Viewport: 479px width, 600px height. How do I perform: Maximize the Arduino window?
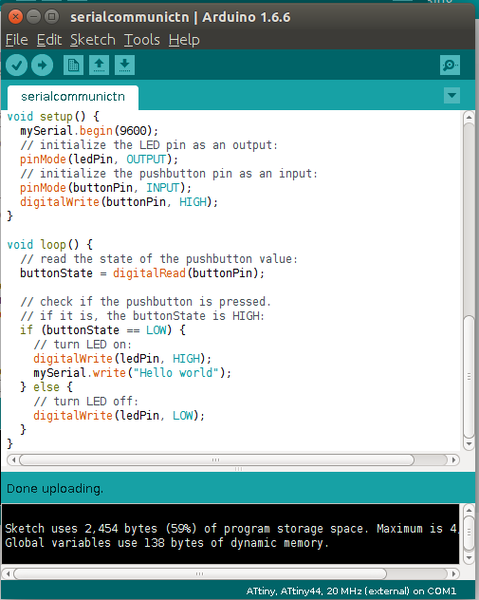coord(52,17)
